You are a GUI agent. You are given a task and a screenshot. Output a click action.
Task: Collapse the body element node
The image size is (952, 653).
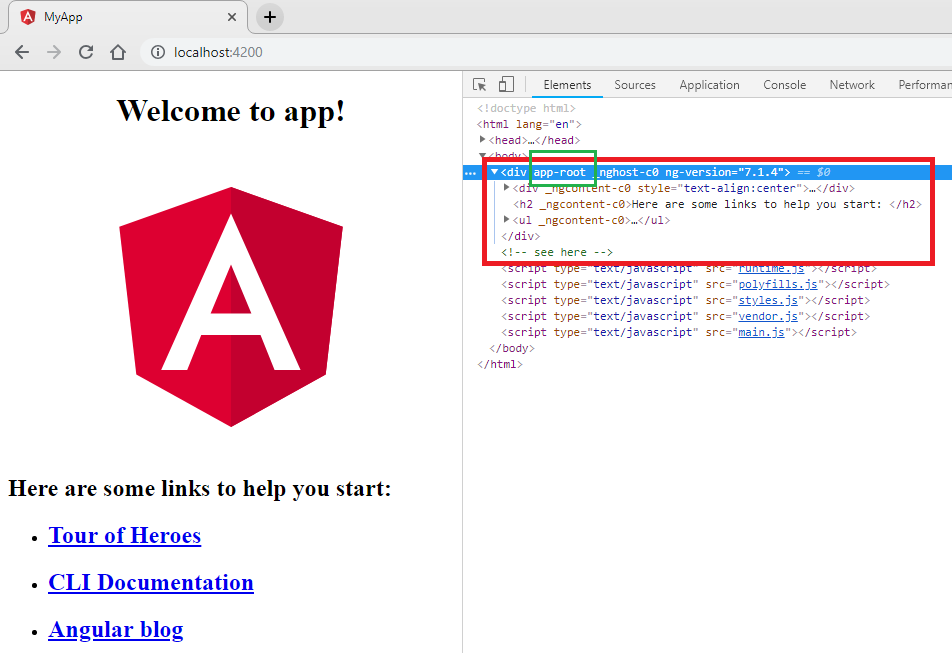tap(483, 155)
